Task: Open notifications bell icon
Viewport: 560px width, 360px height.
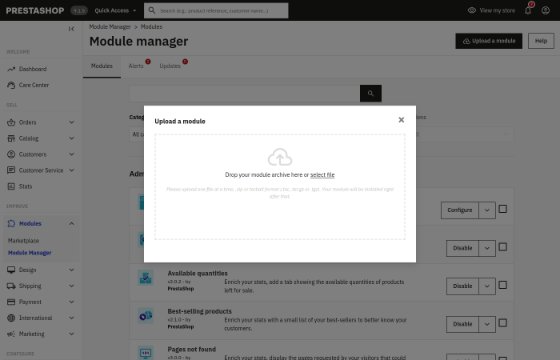Action: click(528, 10)
